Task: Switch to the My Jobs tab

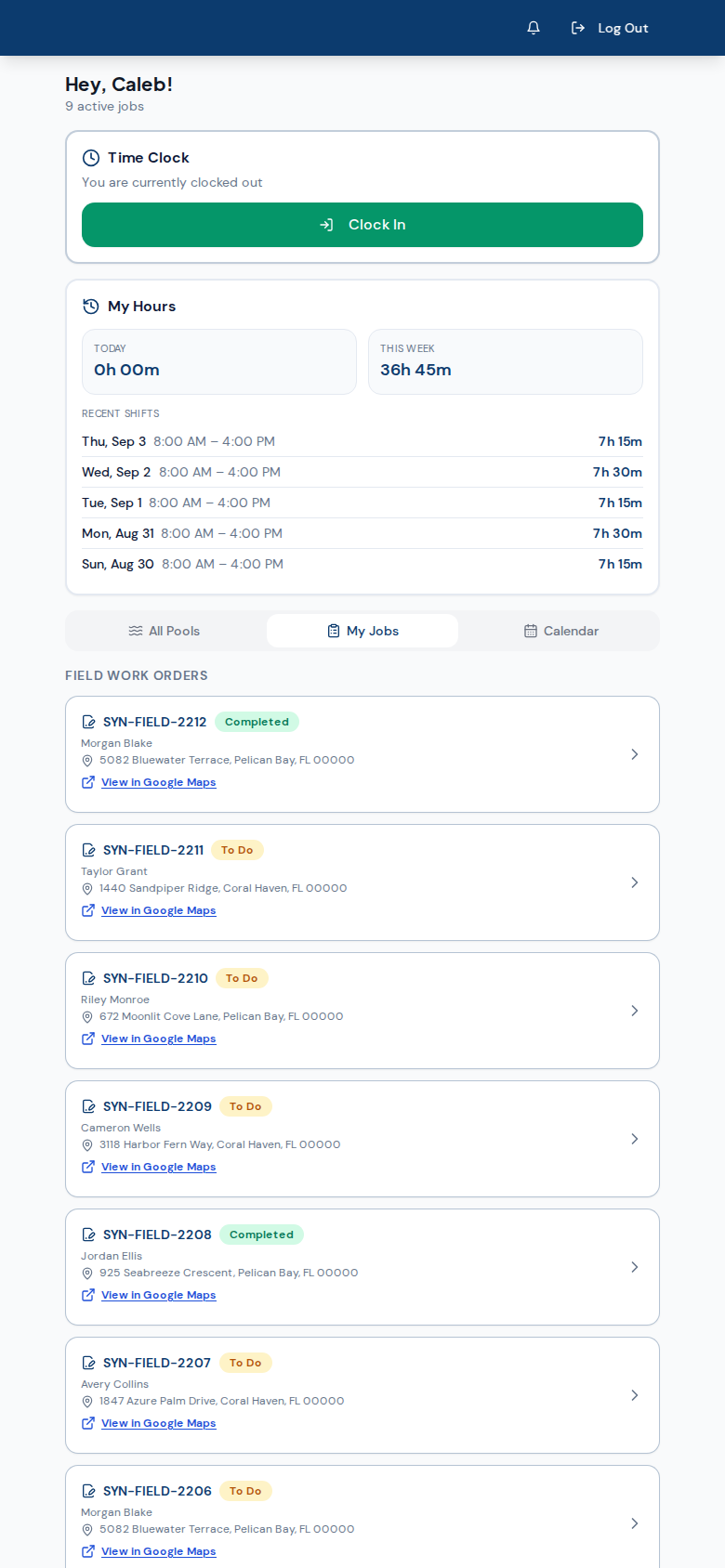Action: [362, 631]
